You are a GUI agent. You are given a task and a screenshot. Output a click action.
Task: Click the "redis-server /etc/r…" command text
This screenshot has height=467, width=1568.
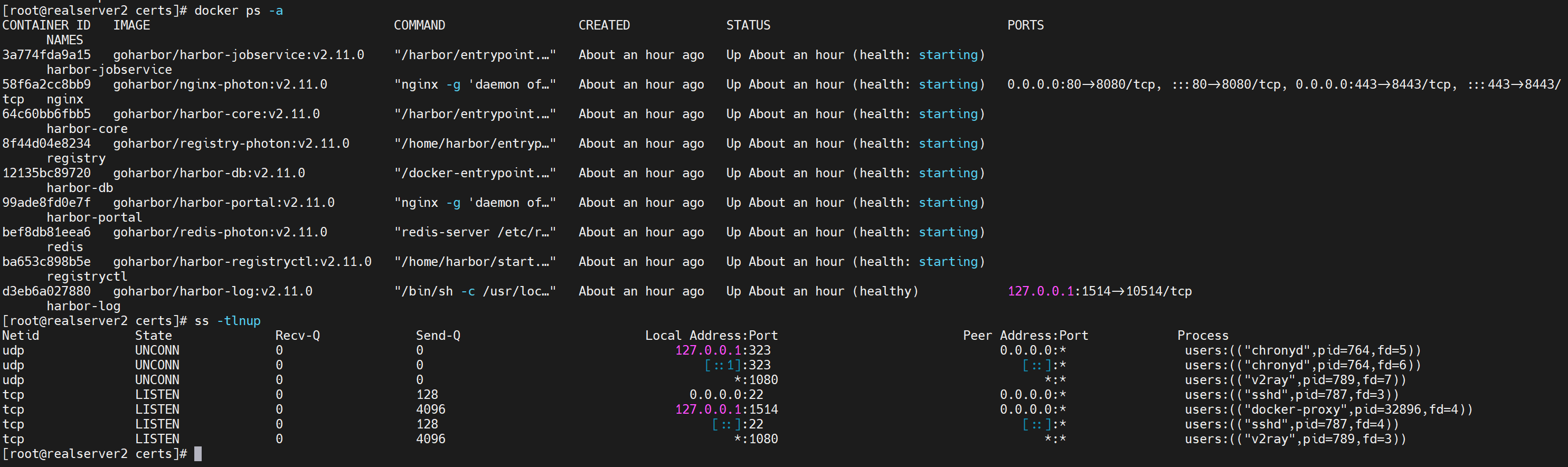click(474, 232)
